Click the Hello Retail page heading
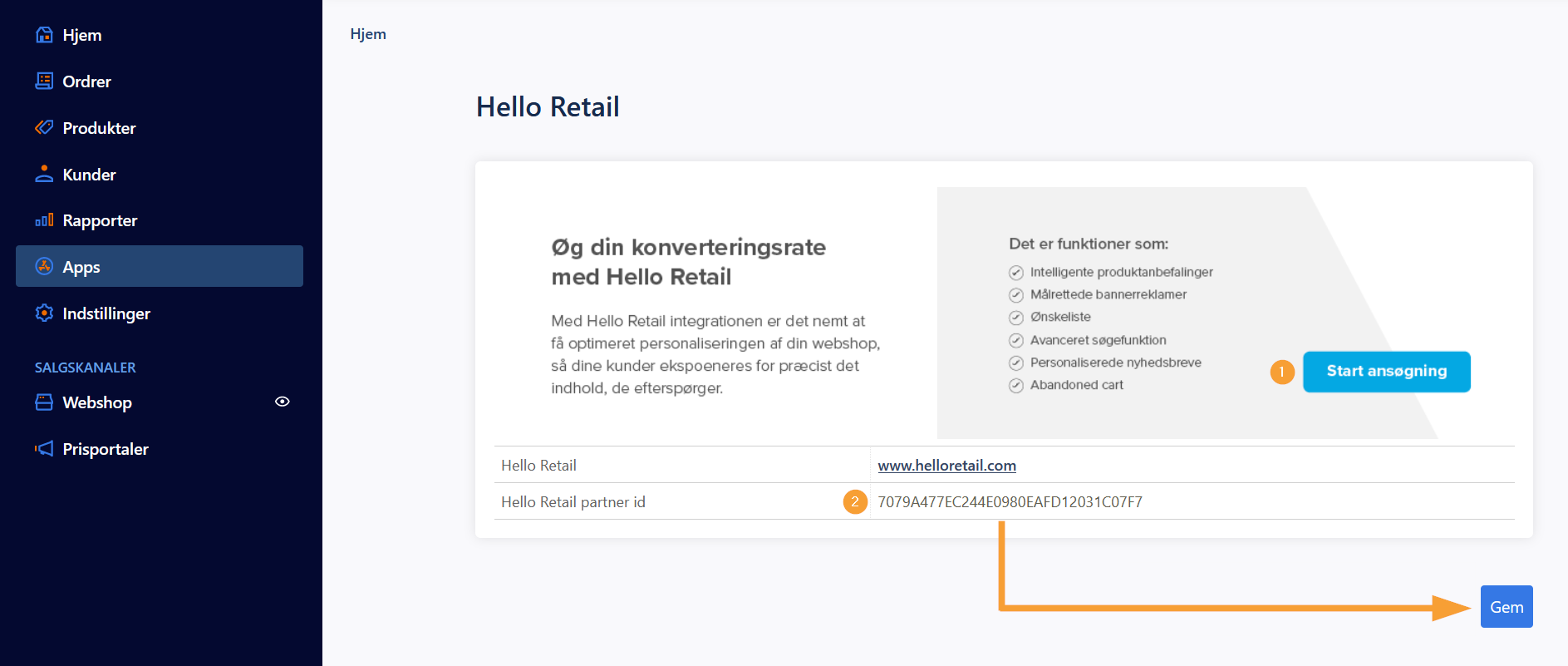The width and height of the screenshot is (1568, 666). pyautogui.click(x=548, y=107)
